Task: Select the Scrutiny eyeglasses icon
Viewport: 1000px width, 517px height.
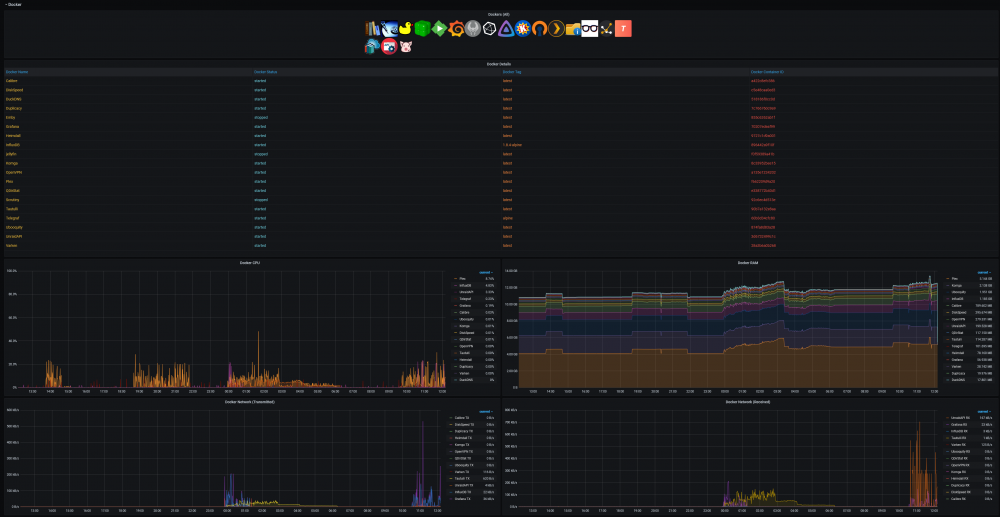Action: [x=590, y=28]
